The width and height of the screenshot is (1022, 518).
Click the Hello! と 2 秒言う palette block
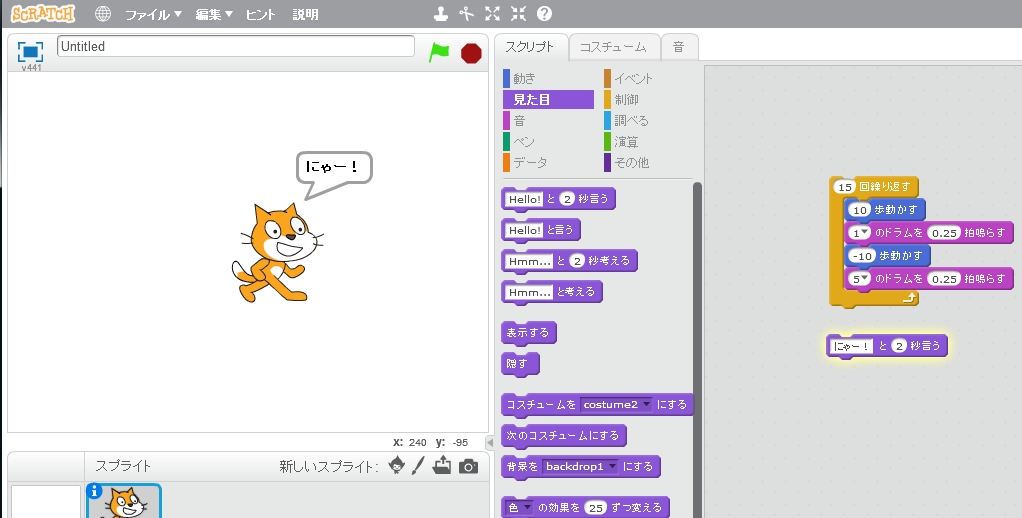pos(558,199)
